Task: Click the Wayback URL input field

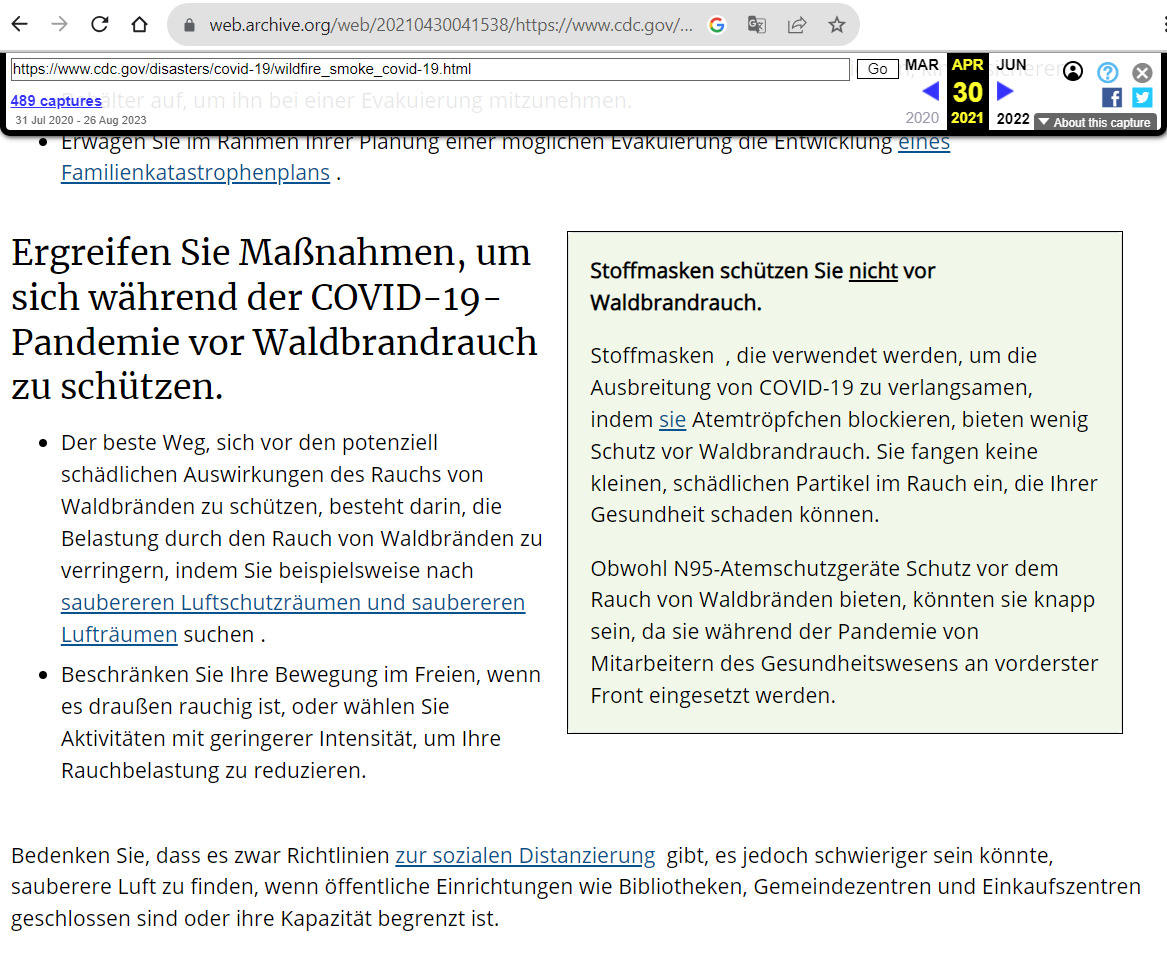Action: click(430, 69)
